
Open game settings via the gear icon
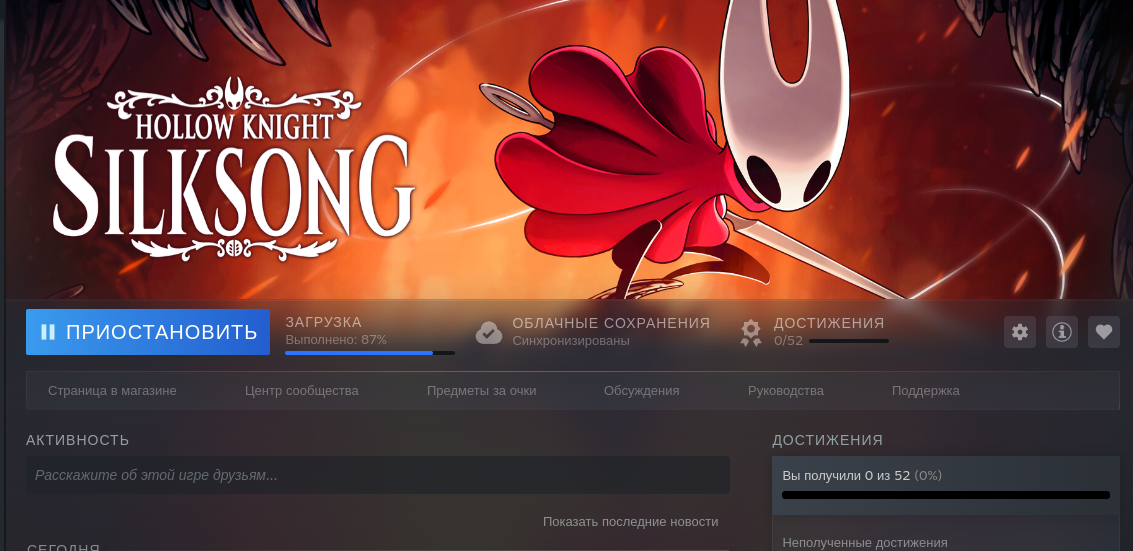tap(1020, 332)
